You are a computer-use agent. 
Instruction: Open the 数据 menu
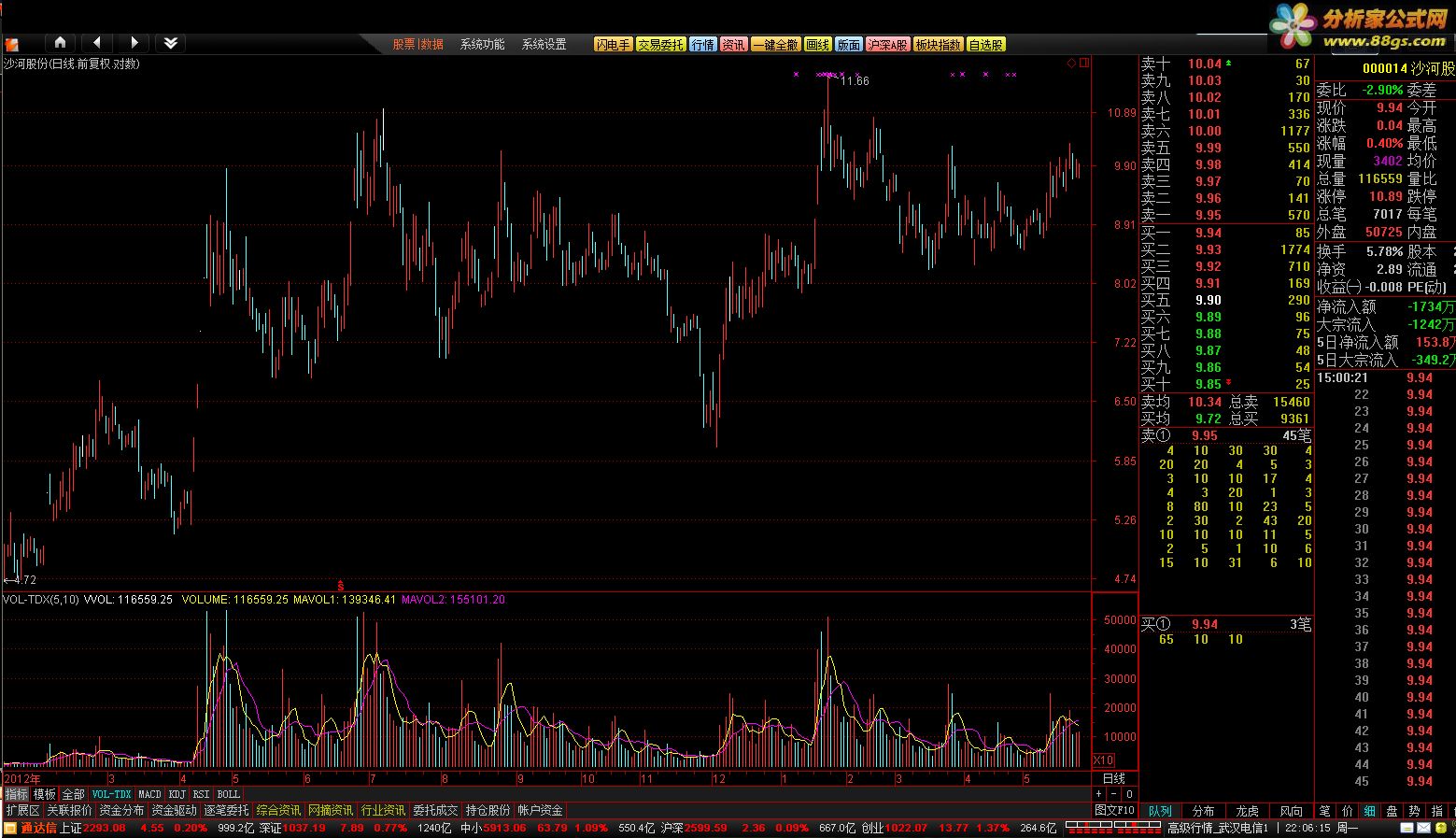coord(432,44)
